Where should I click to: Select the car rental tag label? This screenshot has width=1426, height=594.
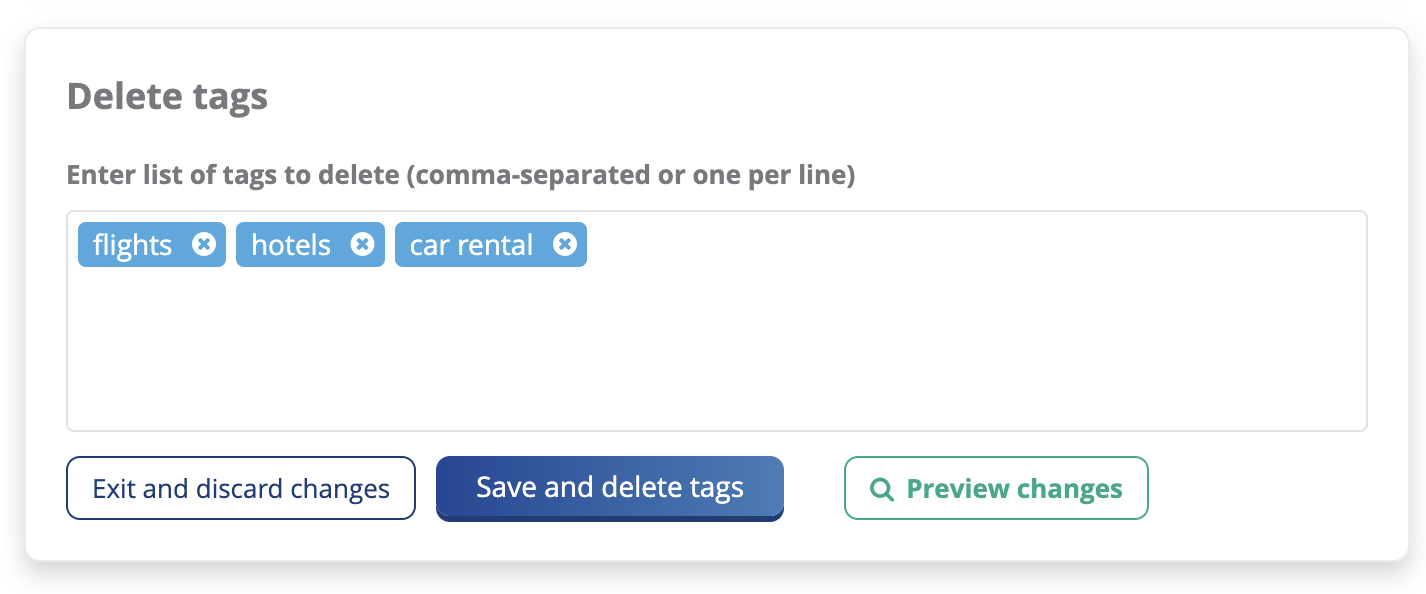click(x=471, y=245)
